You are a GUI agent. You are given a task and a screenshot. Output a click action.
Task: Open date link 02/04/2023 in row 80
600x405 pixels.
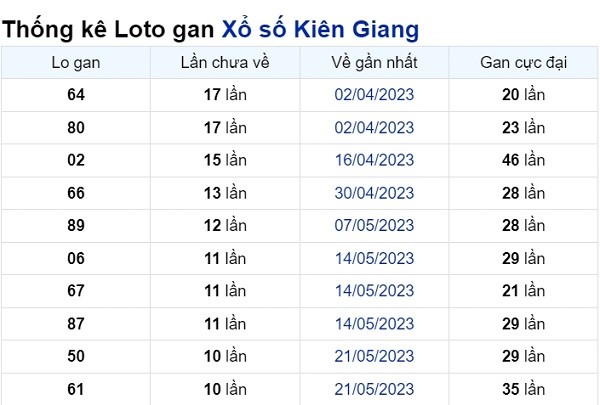click(x=374, y=127)
